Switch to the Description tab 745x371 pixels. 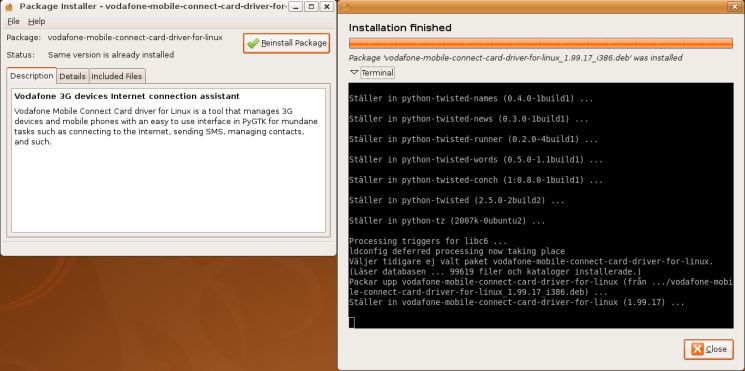click(32, 76)
